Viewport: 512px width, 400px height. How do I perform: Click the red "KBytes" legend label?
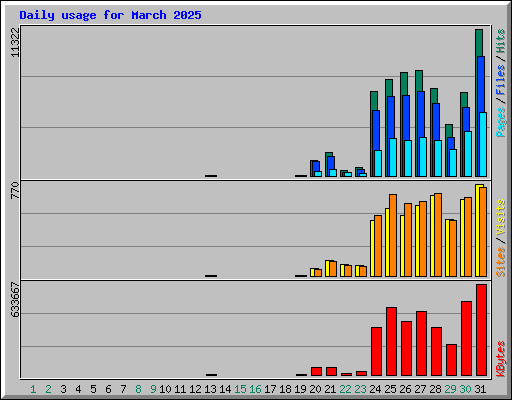pyautogui.click(x=501, y=359)
